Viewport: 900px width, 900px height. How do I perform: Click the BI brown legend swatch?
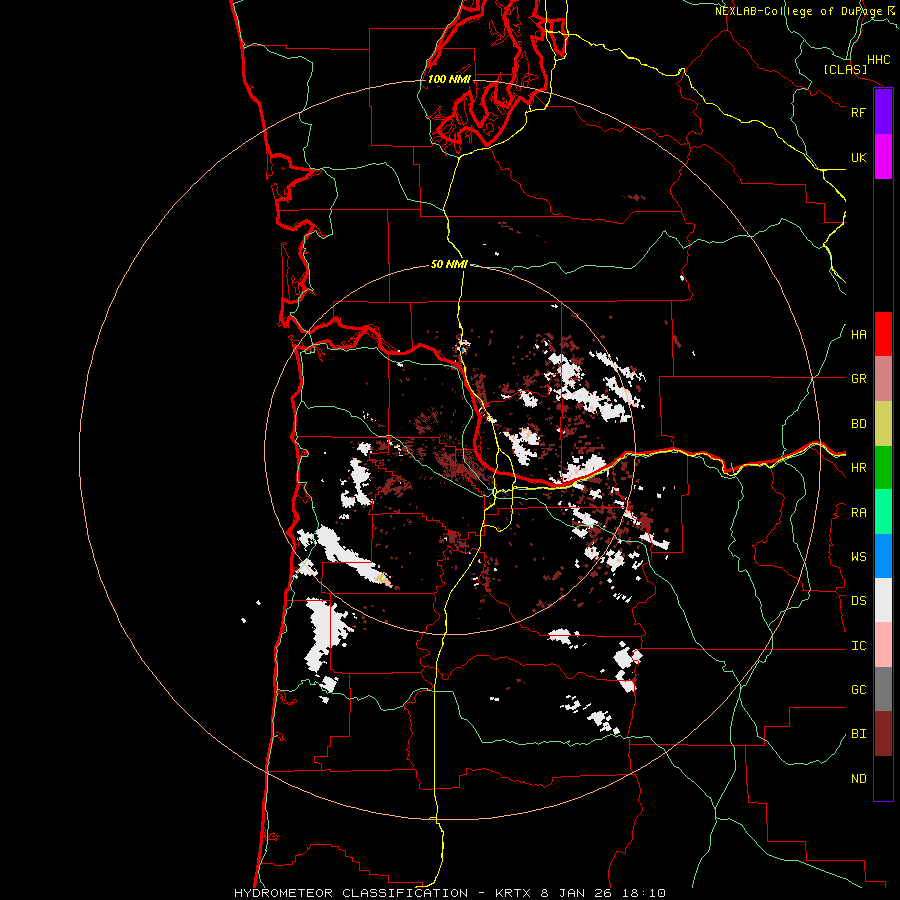coord(883,734)
